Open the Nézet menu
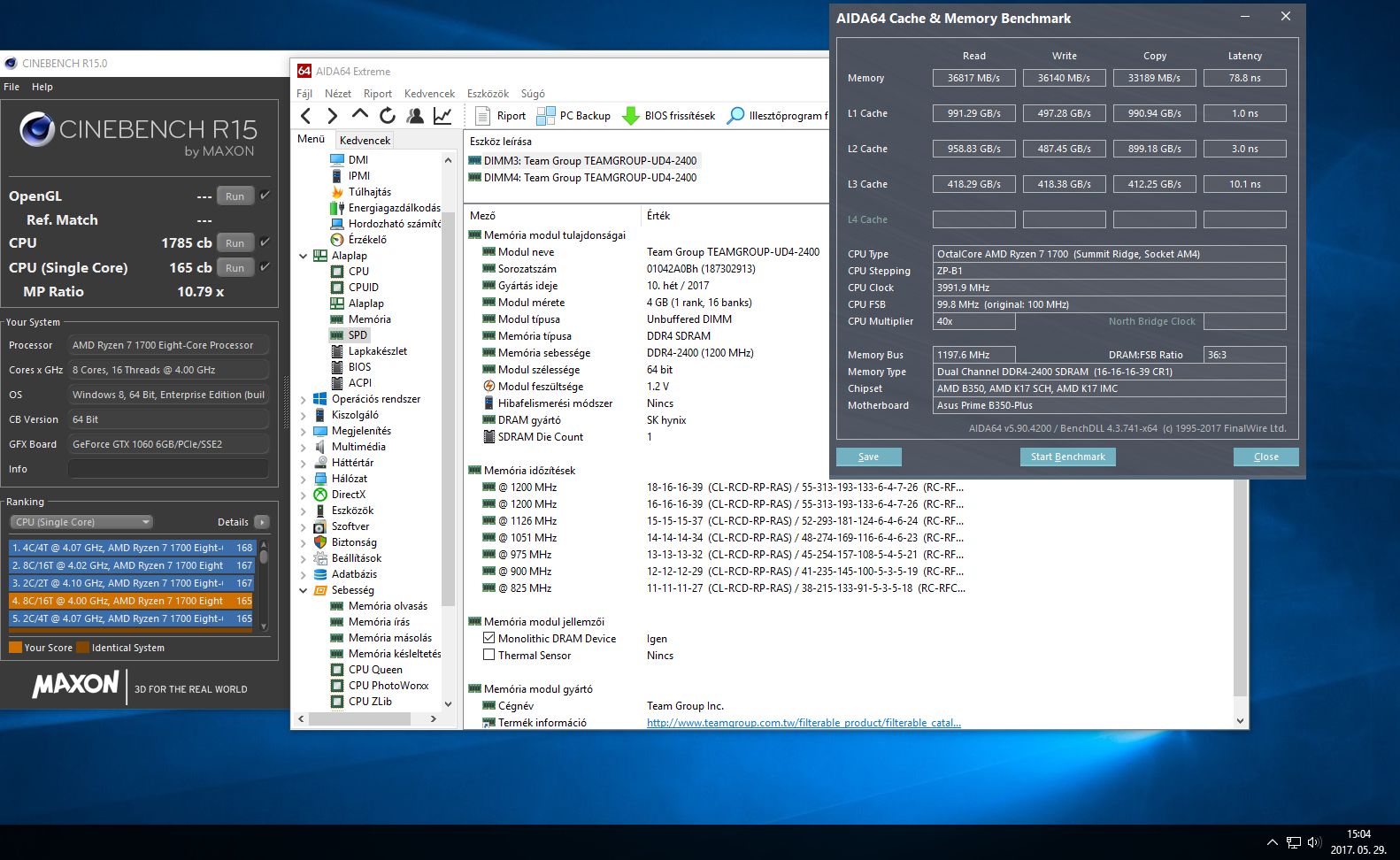The image size is (1400, 860). tap(338, 93)
